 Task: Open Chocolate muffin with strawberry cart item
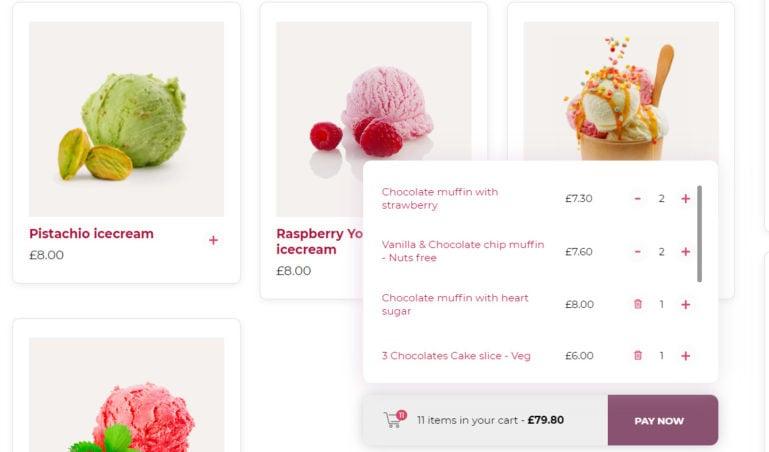tap(440, 199)
